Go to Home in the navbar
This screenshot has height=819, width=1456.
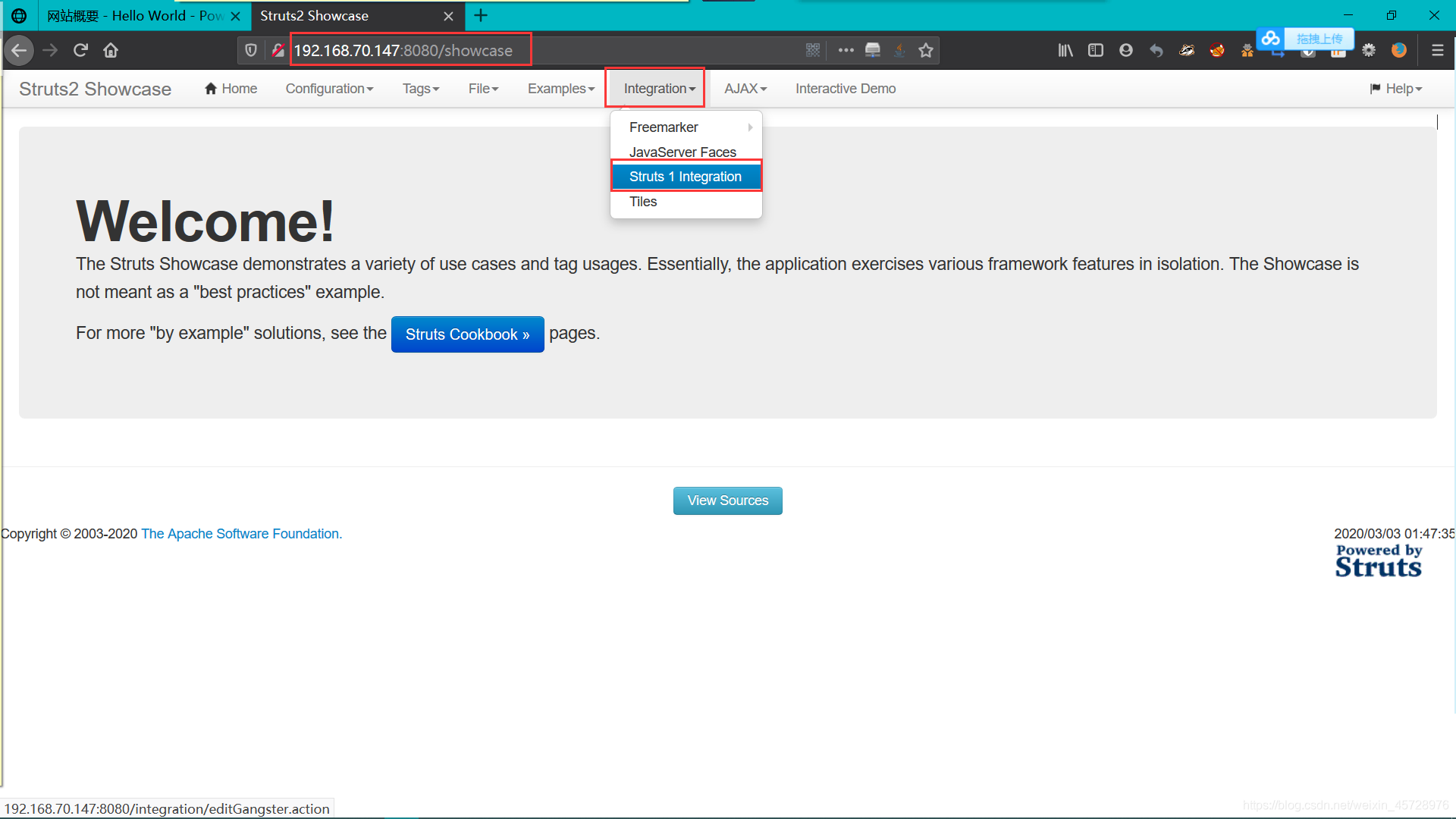coord(231,89)
